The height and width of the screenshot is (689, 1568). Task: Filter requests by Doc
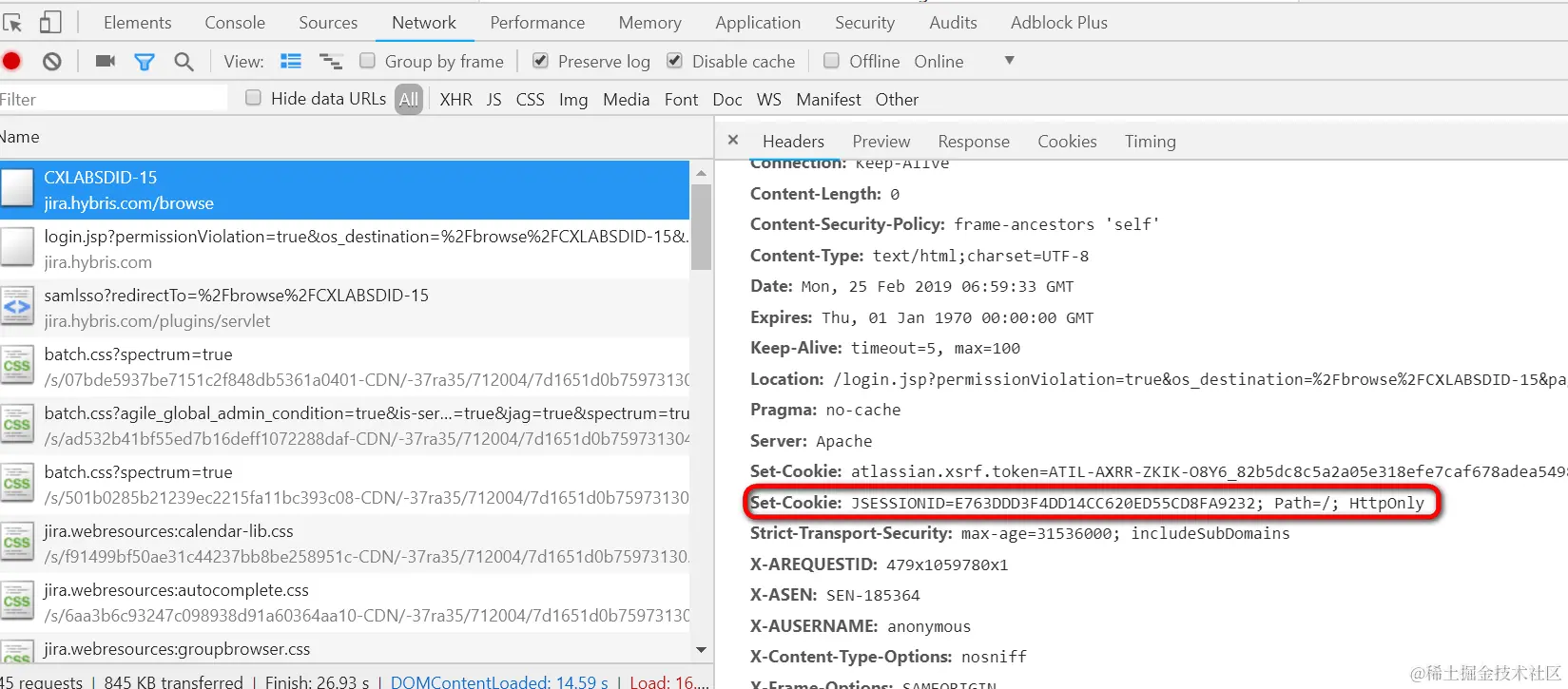(727, 99)
